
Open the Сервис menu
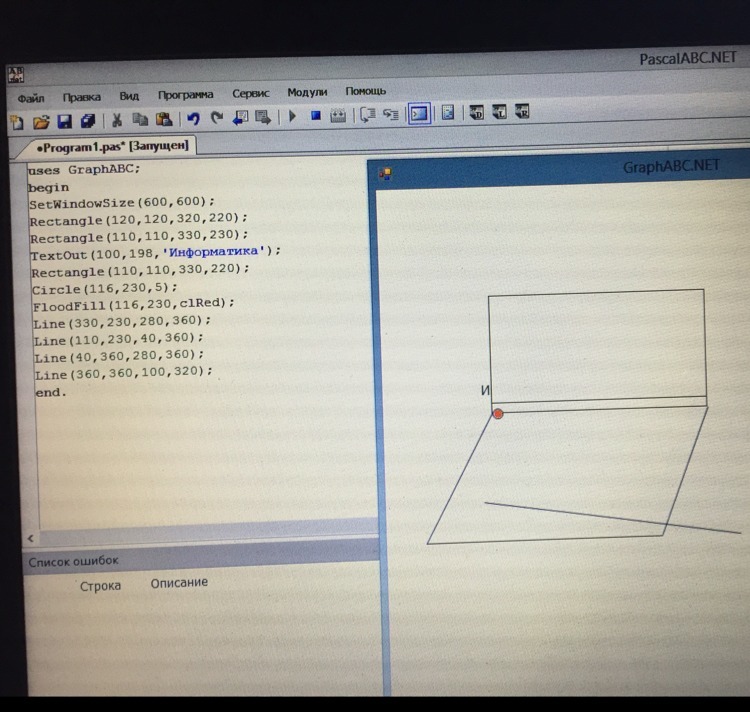[250, 93]
